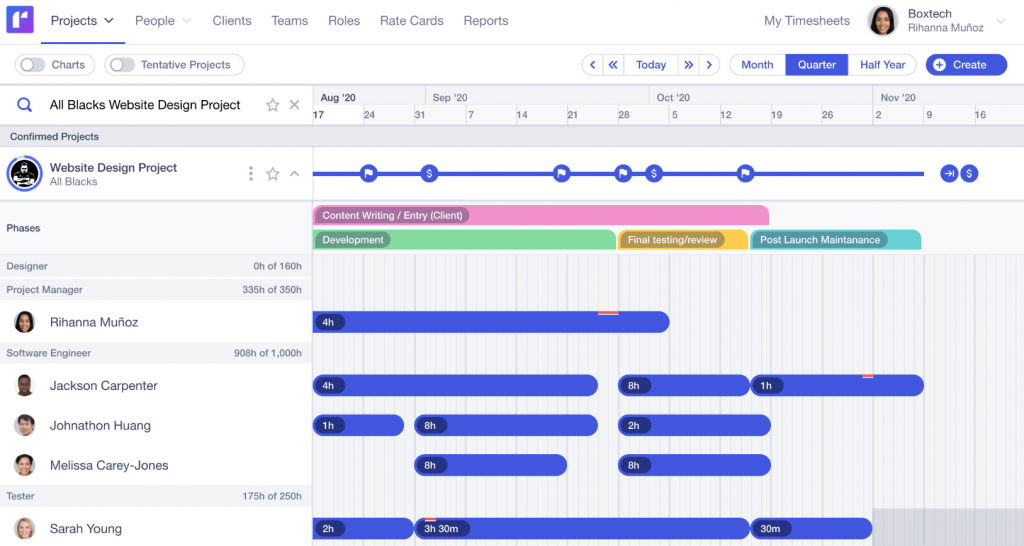The width and height of the screenshot is (1024, 546).
Task: Skip forward with double-right arrows
Action: click(x=688, y=65)
